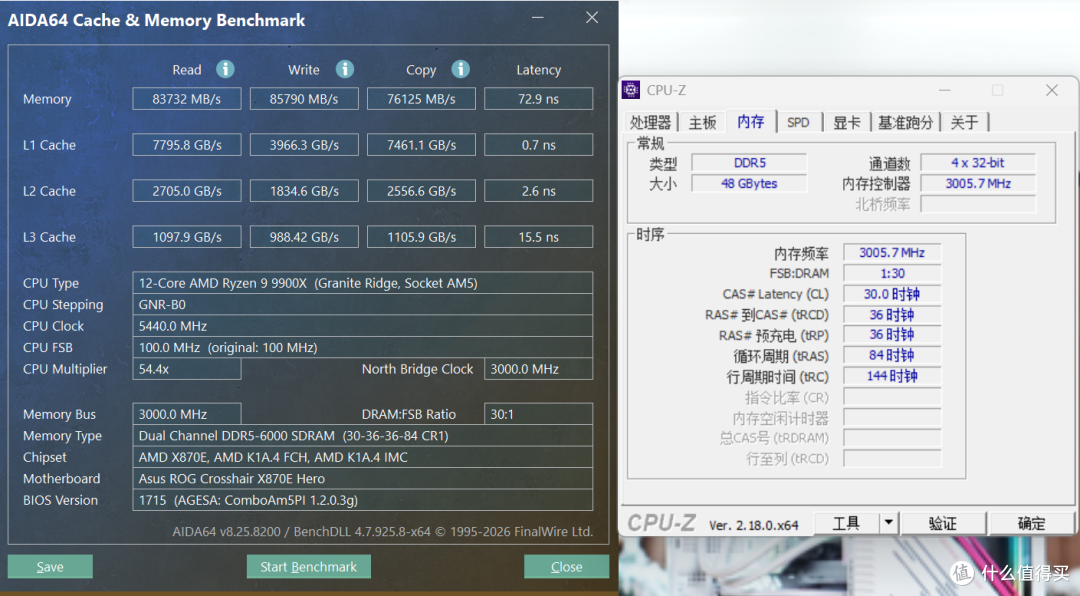Open the SPD tab in CPU-Z
Image resolution: width=1080 pixels, height=596 pixels.
pyautogui.click(x=798, y=122)
